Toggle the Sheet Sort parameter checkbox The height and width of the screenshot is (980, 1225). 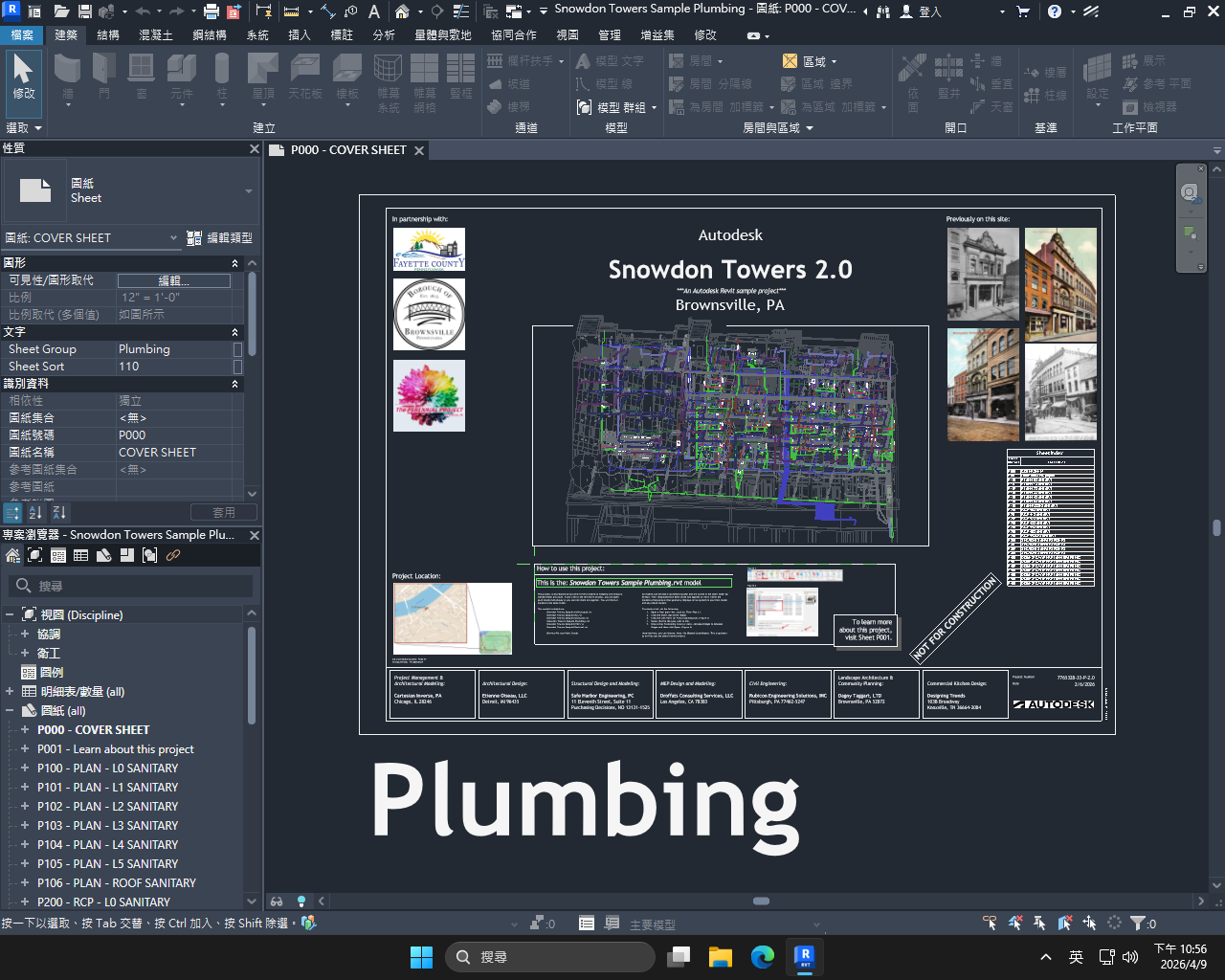[237, 367]
